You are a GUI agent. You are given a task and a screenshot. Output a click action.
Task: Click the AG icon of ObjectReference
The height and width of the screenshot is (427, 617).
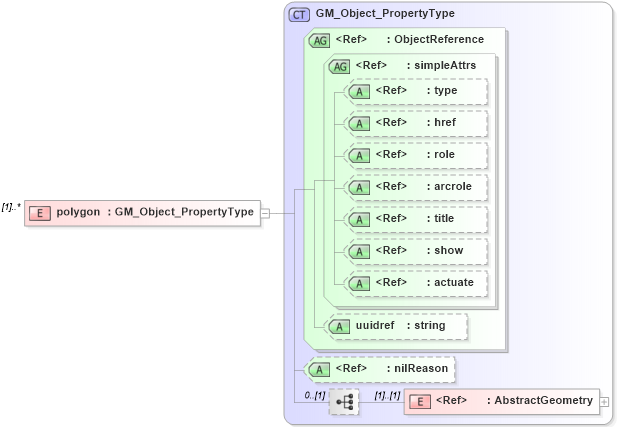point(319,41)
